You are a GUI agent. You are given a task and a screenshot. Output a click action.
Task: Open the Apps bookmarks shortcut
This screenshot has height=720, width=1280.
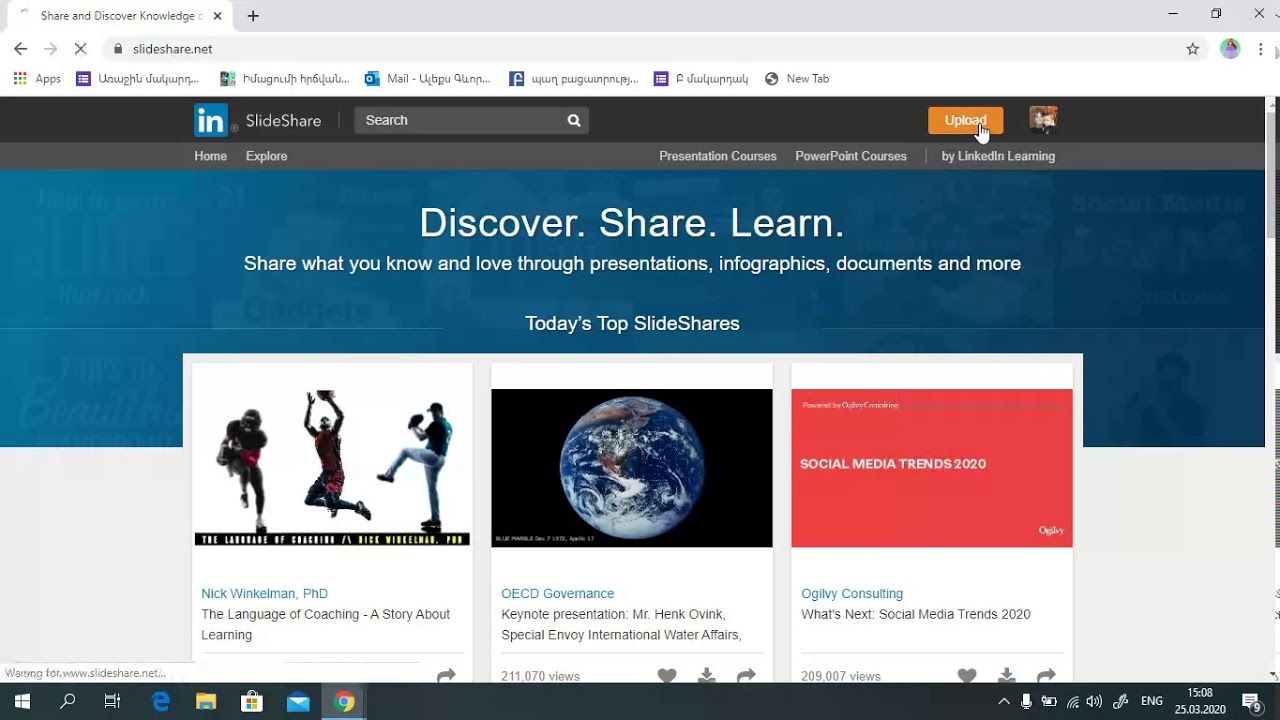[x=37, y=79]
